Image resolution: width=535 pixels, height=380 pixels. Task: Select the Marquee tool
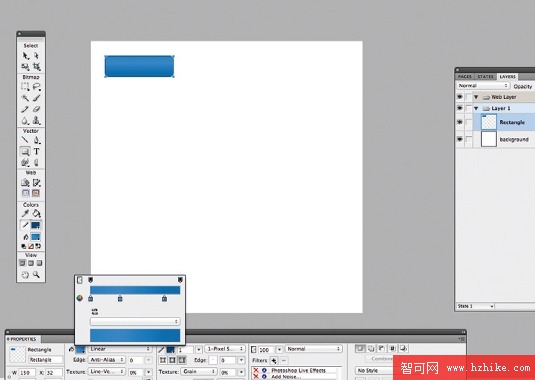point(25,87)
